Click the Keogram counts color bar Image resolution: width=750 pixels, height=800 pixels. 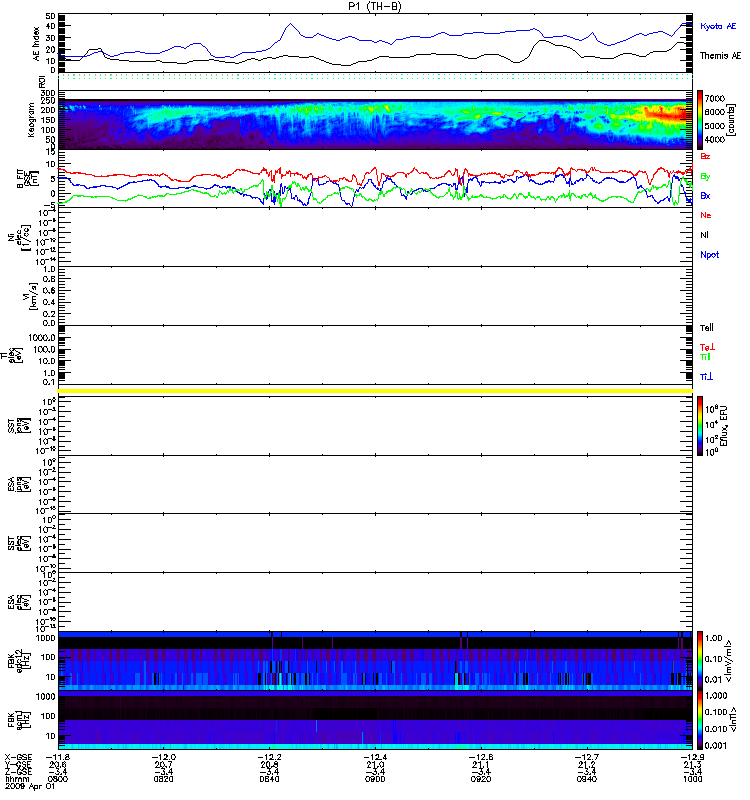(700, 119)
